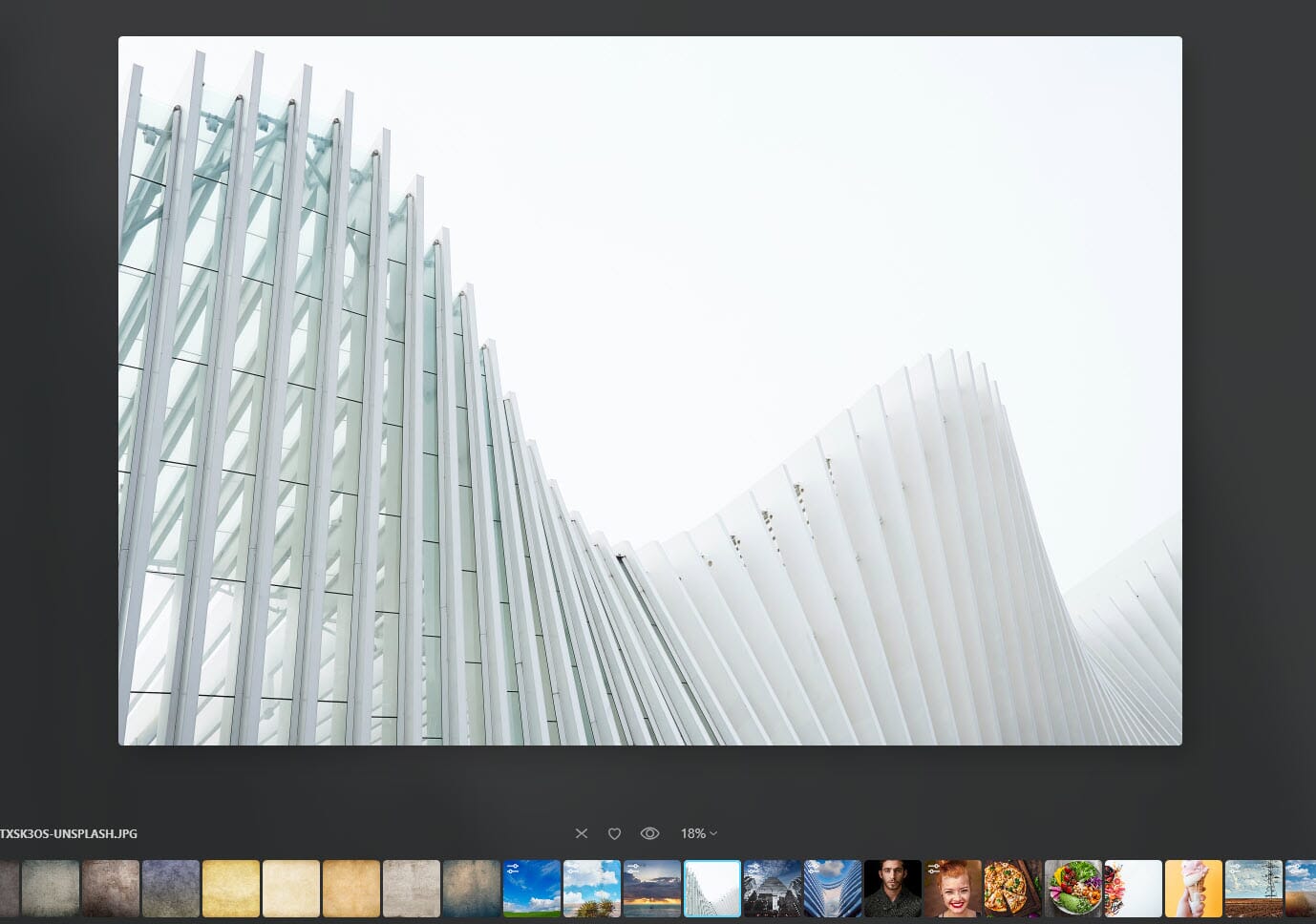Select the yellow paper texture thumbnail

click(x=231, y=889)
